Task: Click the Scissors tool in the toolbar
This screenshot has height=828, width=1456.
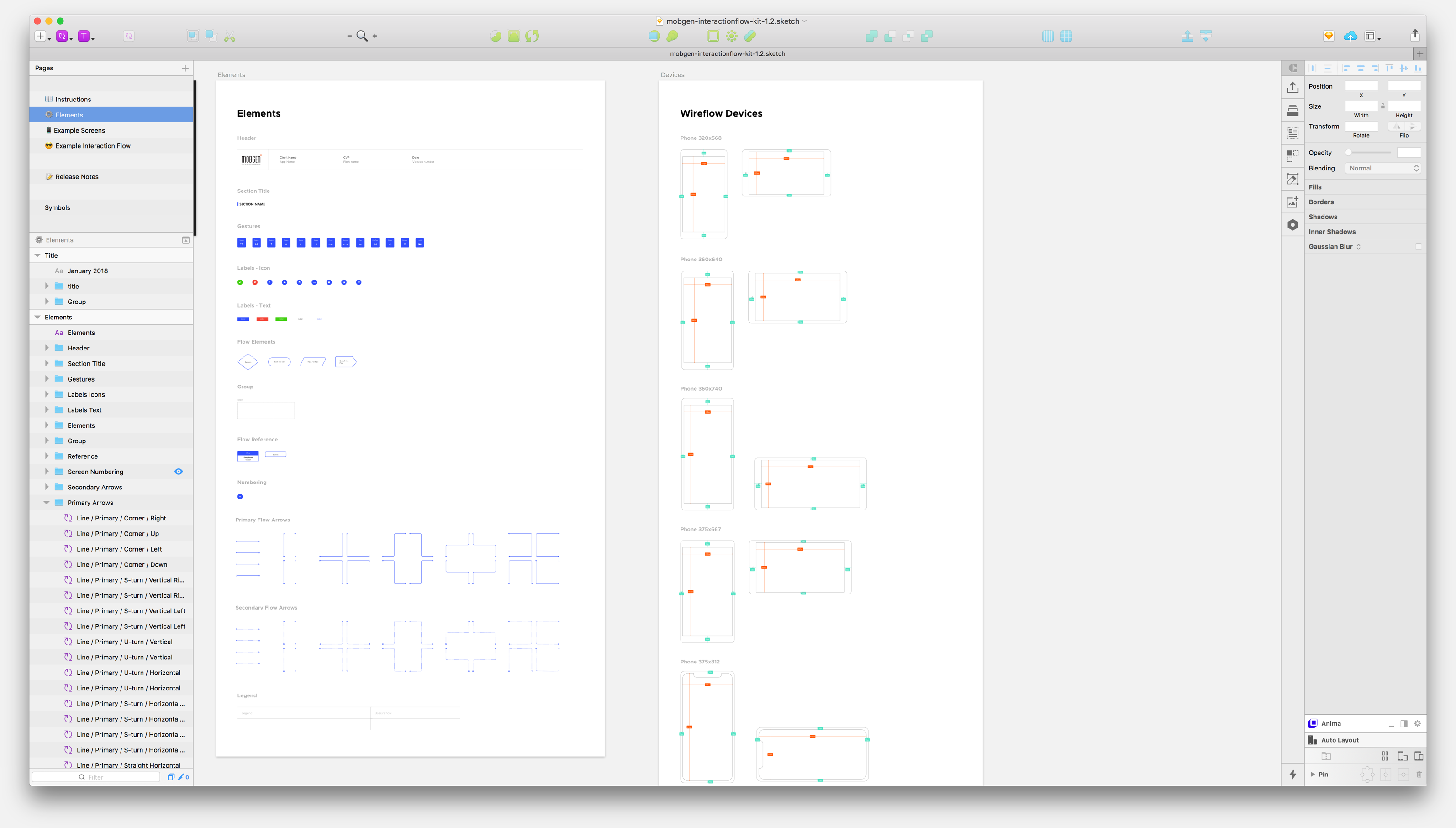Action: tap(230, 35)
